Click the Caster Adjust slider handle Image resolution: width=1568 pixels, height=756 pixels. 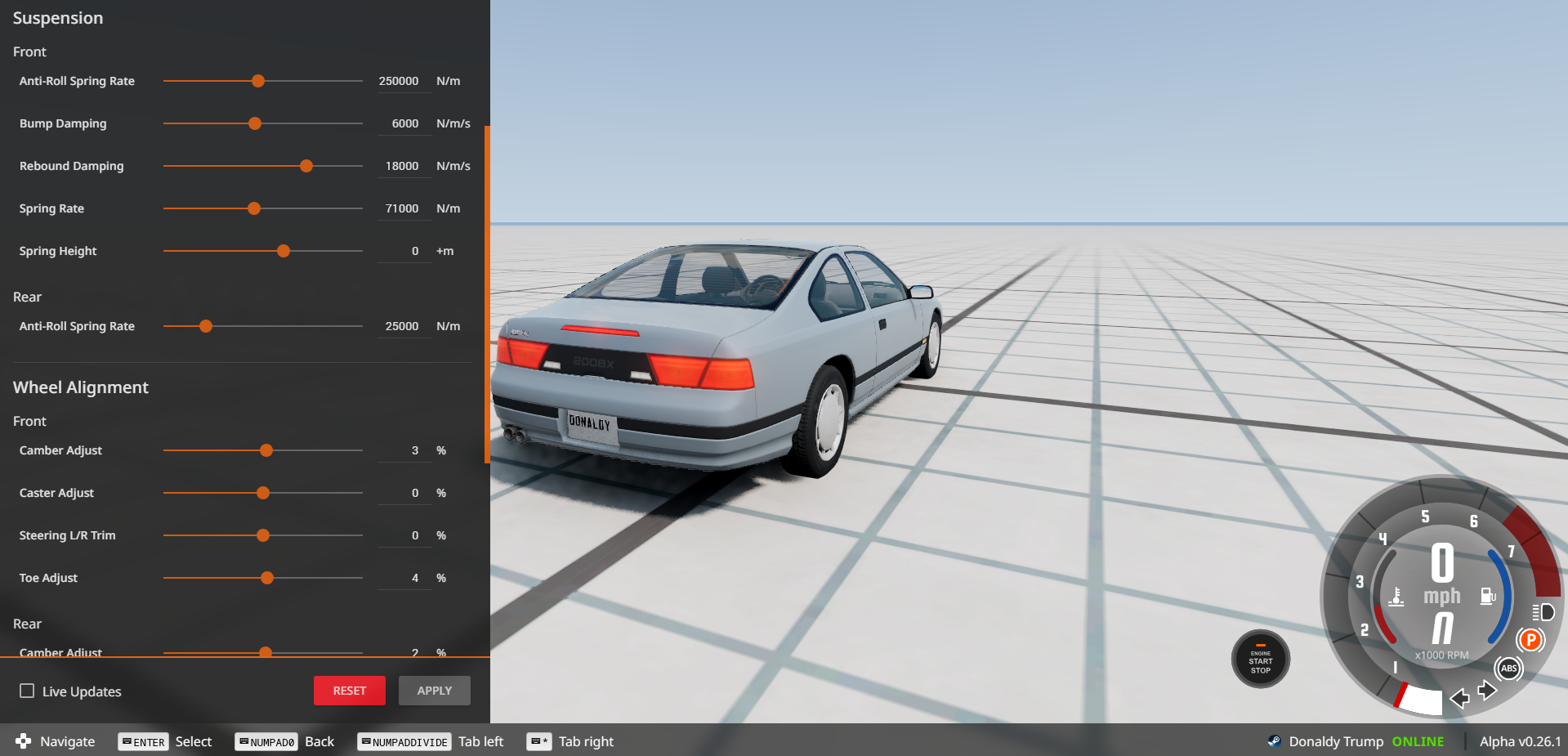263,493
